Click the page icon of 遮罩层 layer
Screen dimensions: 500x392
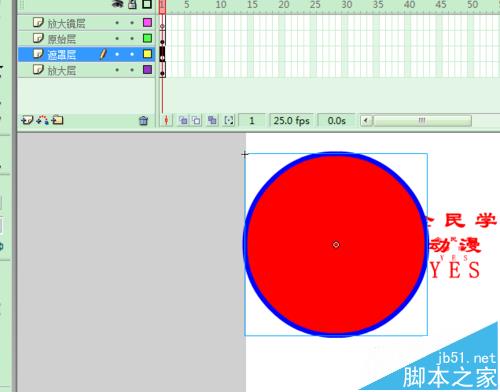[x=38, y=54]
